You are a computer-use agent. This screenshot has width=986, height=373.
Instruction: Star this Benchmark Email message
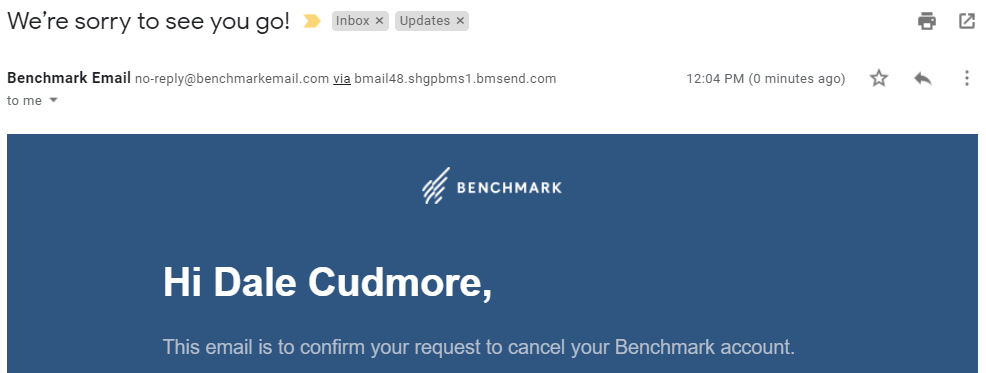[x=879, y=79]
